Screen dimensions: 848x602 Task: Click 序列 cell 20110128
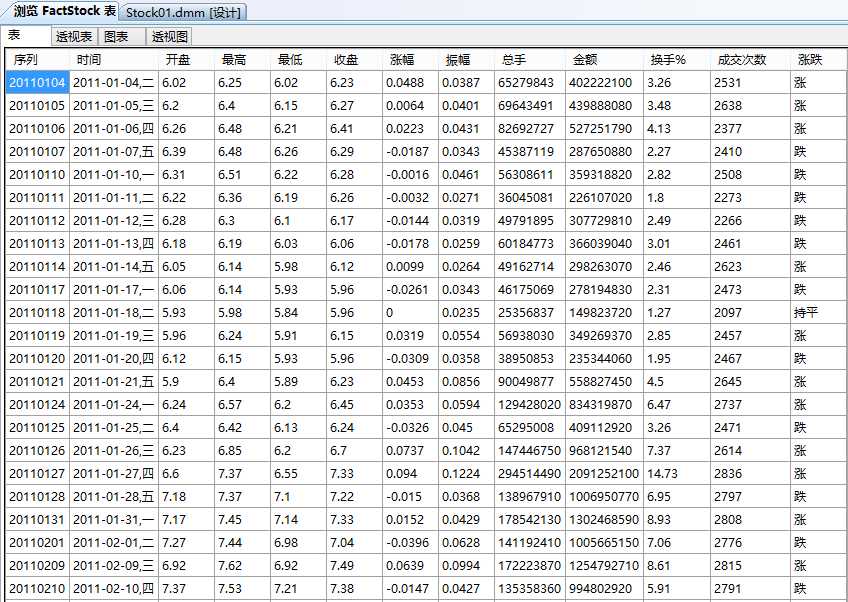click(x=38, y=497)
